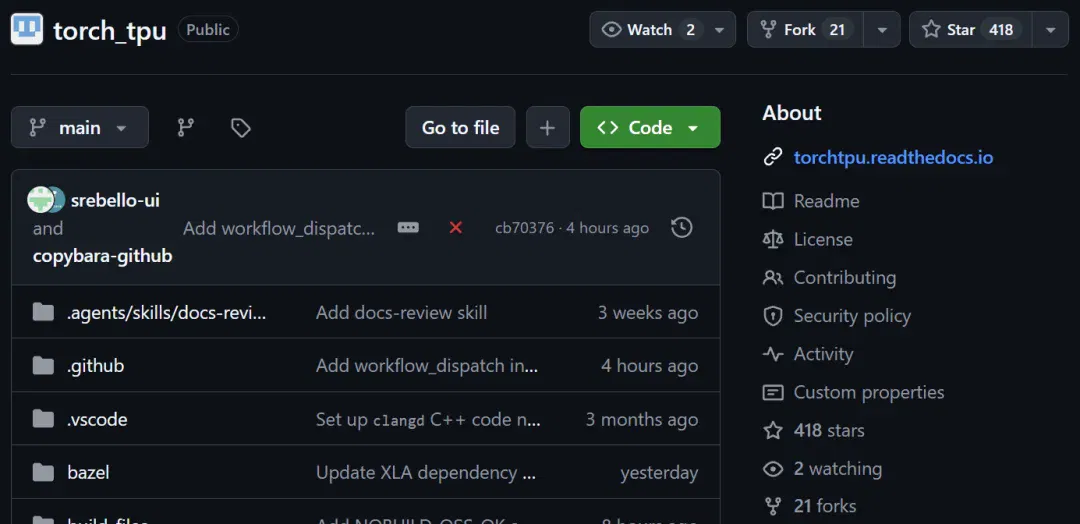This screenshot has width=1080, height=524.
Task: Open the torch_tpu repository name link
Action: (x=110, y=30)
